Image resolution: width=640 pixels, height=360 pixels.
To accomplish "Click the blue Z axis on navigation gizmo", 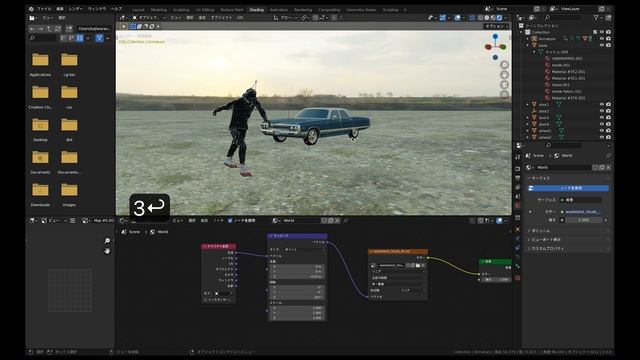I will click(x=495, y=37).
